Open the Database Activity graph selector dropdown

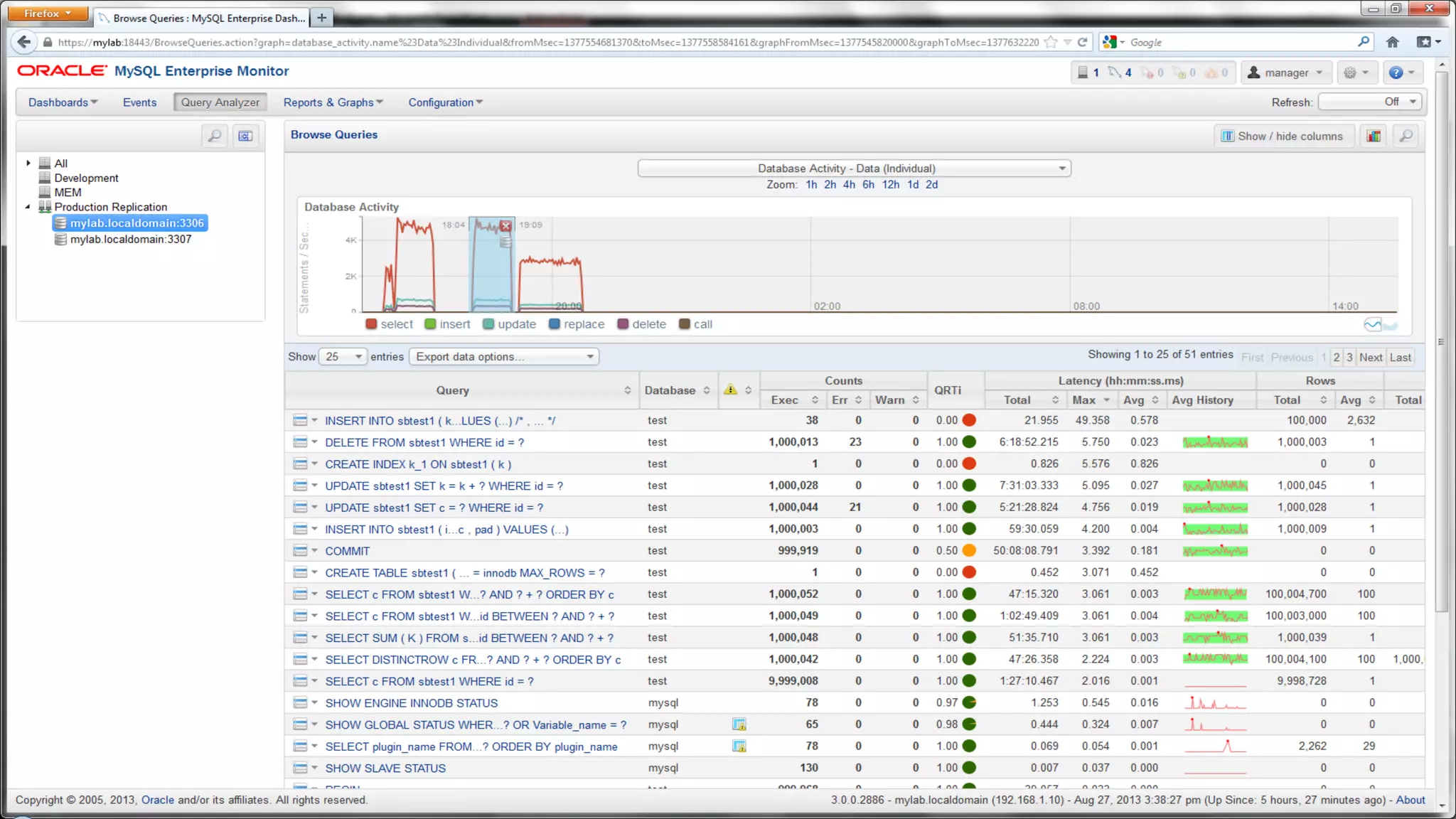[854, 168]
